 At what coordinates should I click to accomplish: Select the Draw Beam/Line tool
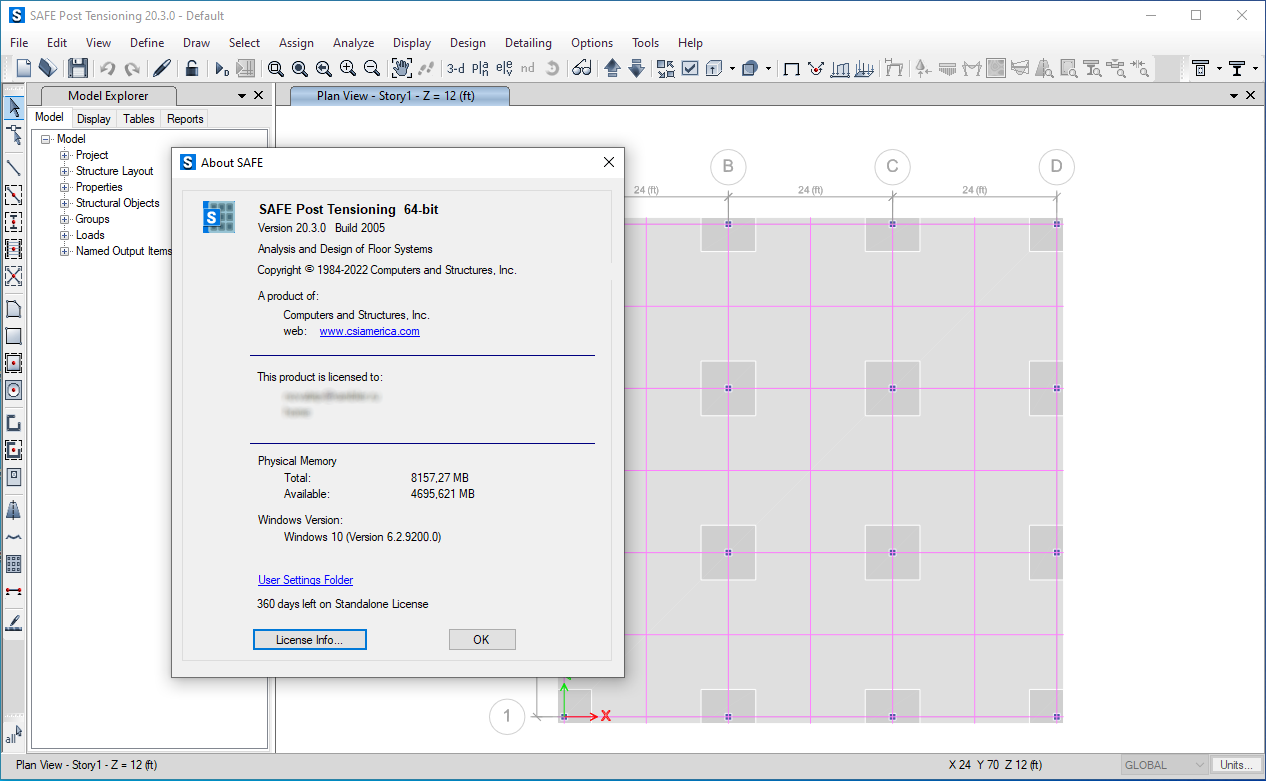point(14,167)
